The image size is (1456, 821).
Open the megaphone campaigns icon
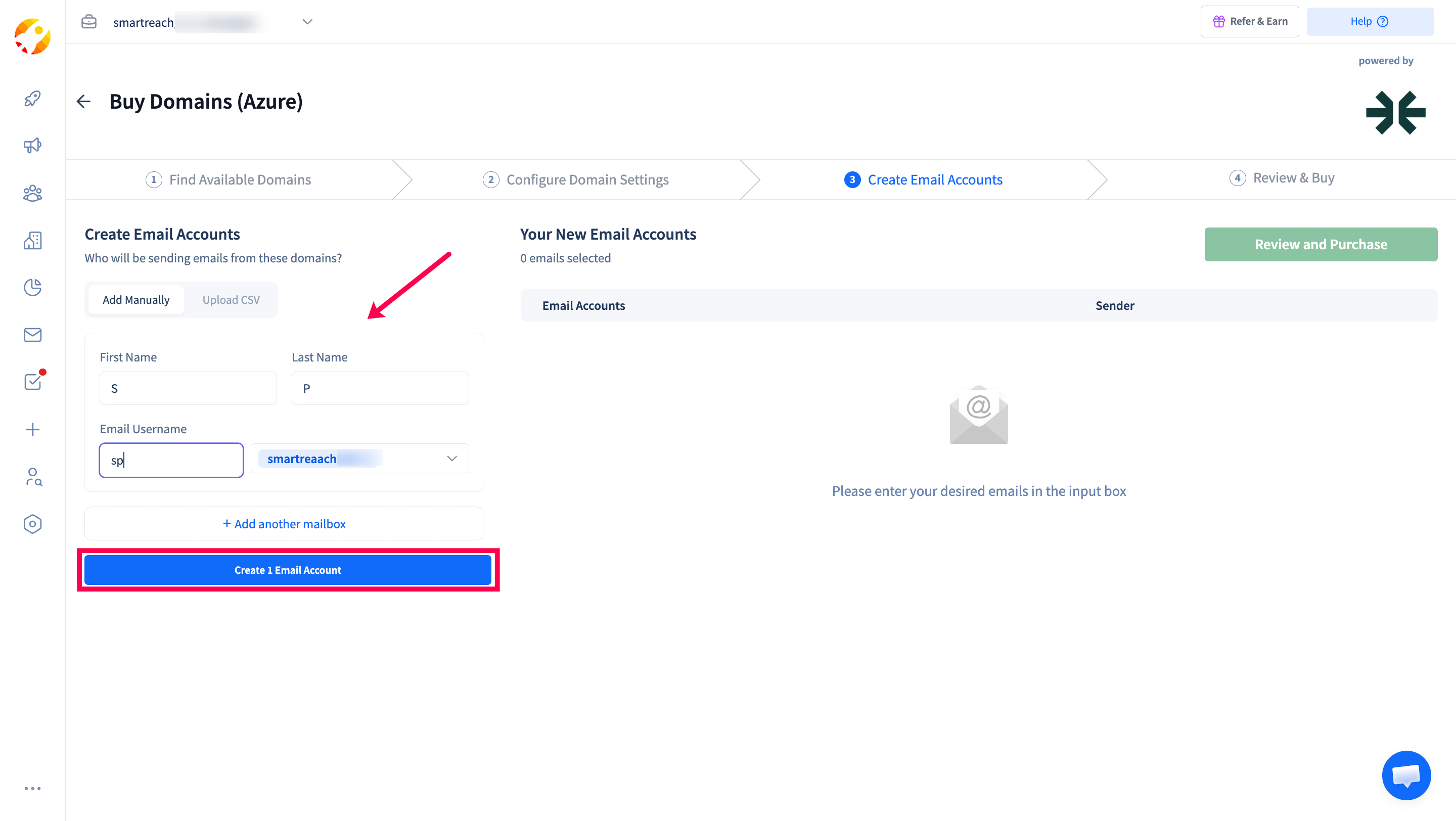pos(32,146)
